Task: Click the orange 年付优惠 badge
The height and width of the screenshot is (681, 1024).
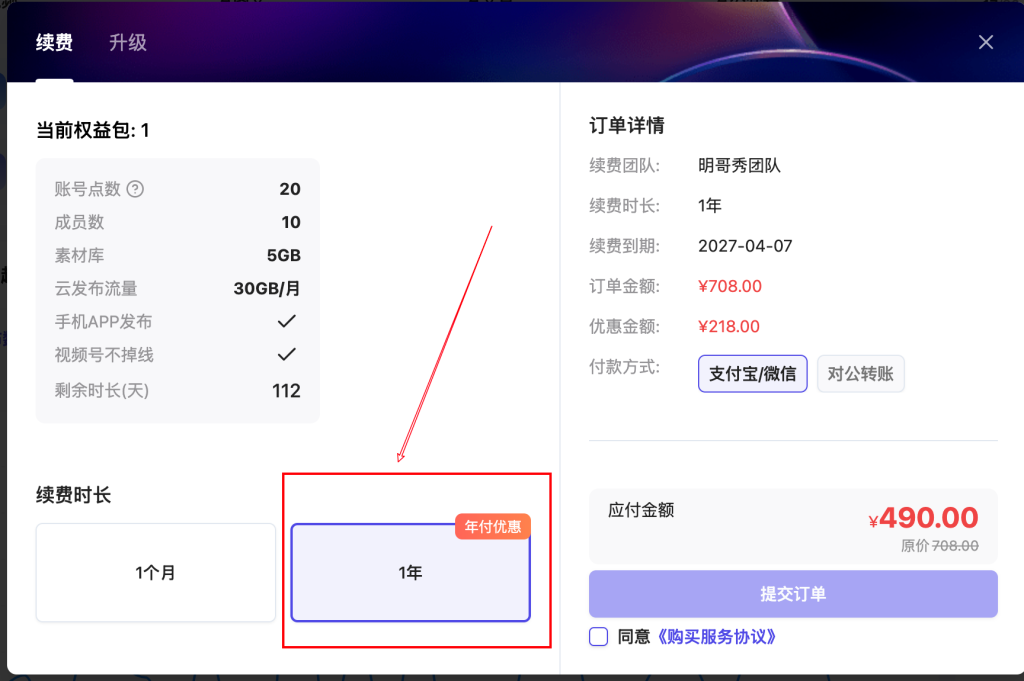Action: pyautogui.click(x=493, y=526)
